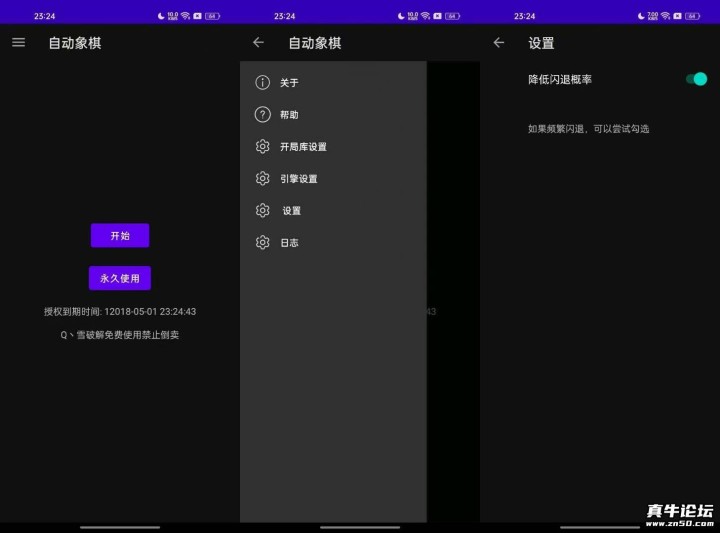Image resolution: width=720 pixels, height=533 pixels.
Task: Click the 关于 info circle icon
Action: pyautogui.click(x=263, y=83)
